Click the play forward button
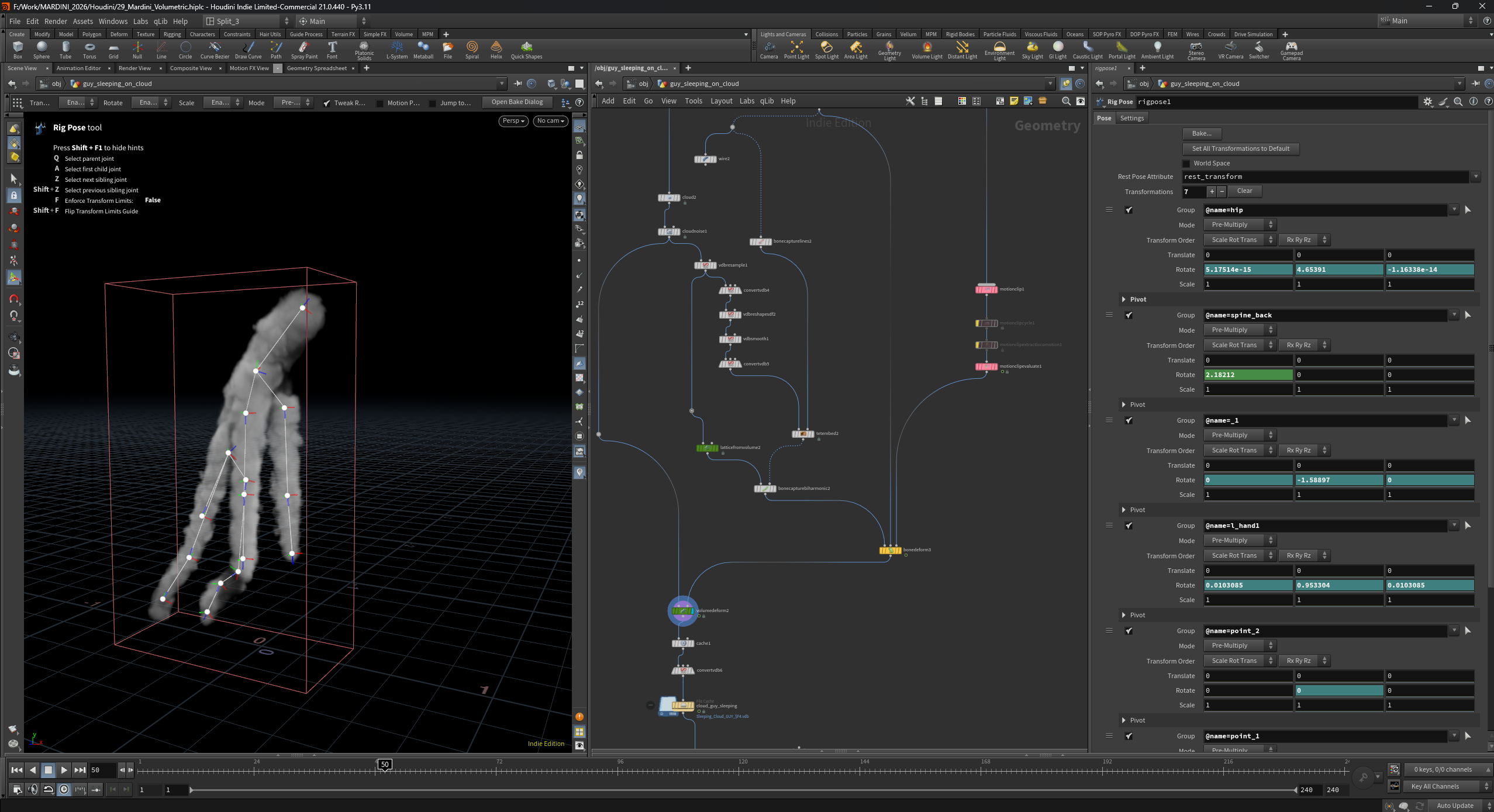Viewport: 1494px width, 812px height. (x=64, y=770)
